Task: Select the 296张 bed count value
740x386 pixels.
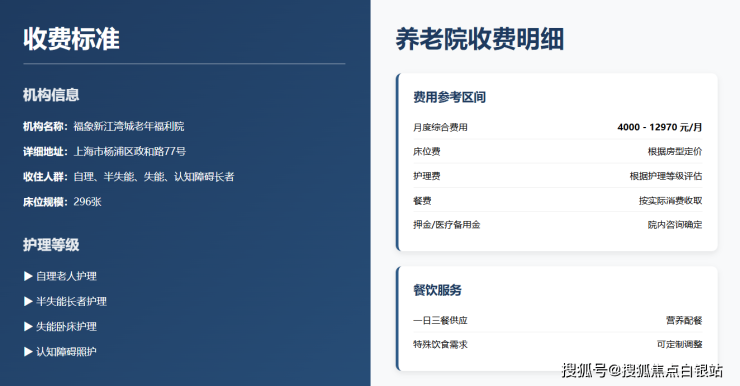Action: 87,202
